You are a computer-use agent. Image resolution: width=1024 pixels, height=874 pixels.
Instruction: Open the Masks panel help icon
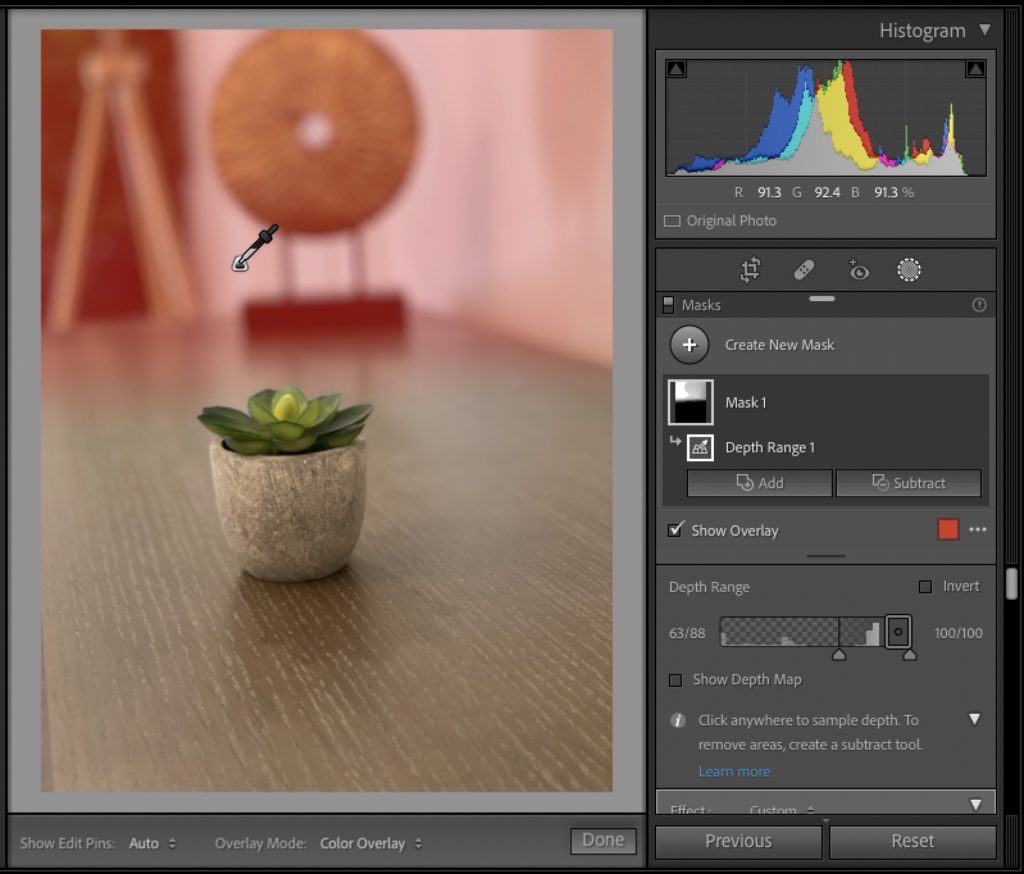click(979, 305)
